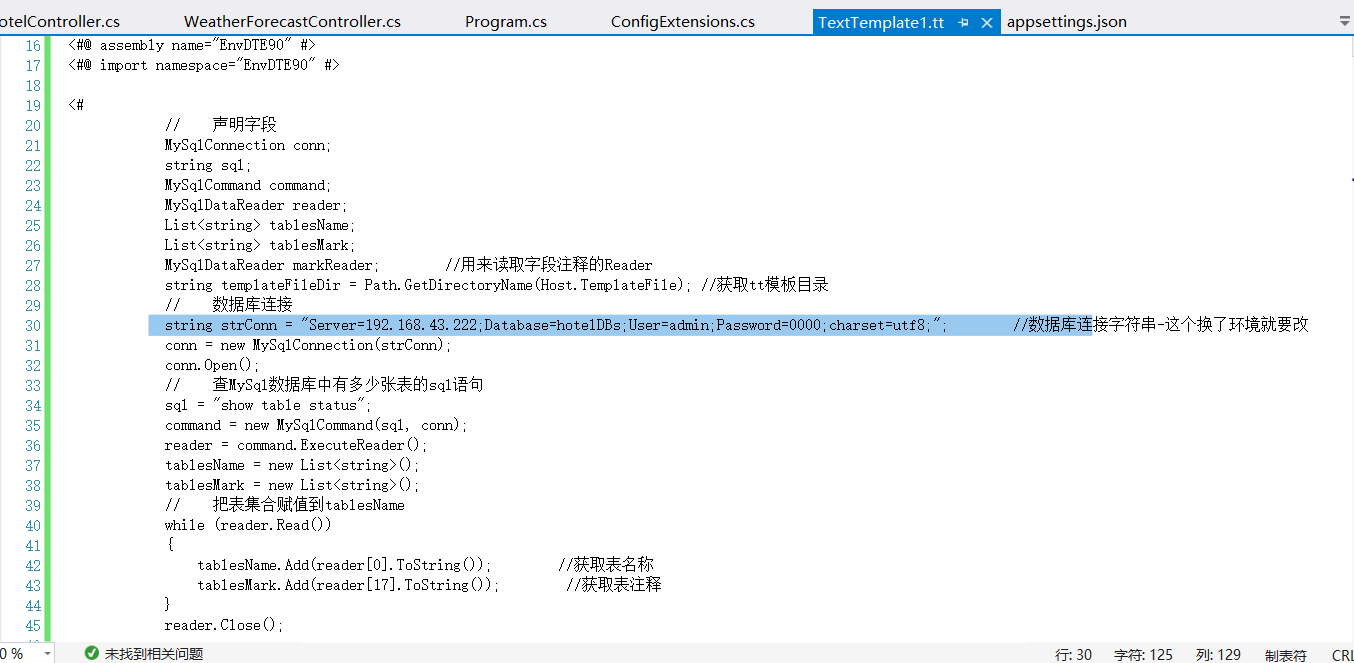Click line number 45 in the gutter
1354x663 pixels.
[x=33, y=625]
